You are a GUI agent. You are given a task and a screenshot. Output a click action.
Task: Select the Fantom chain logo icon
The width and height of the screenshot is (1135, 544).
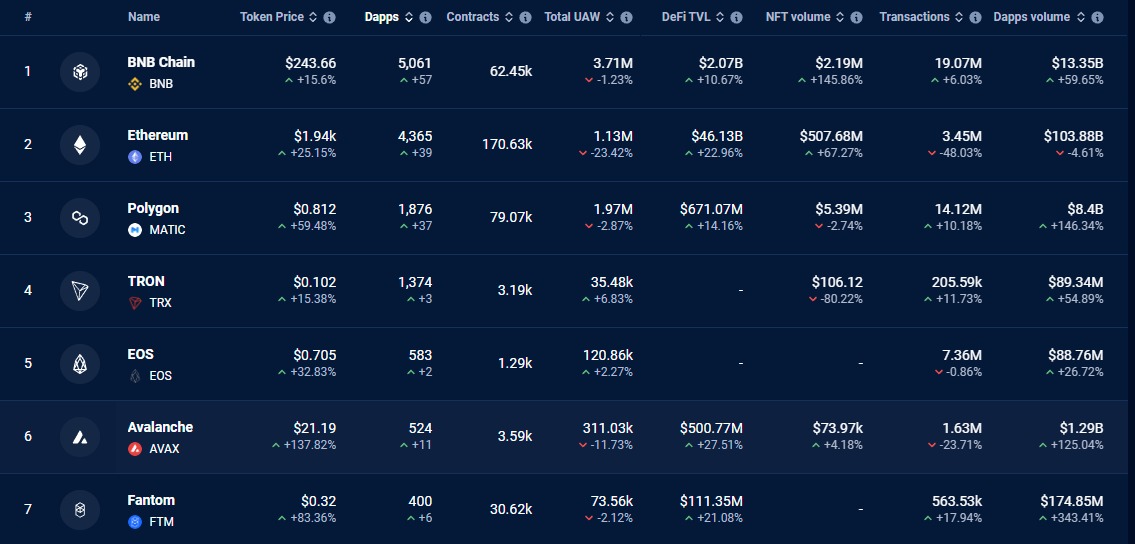[x=80, y=510]
